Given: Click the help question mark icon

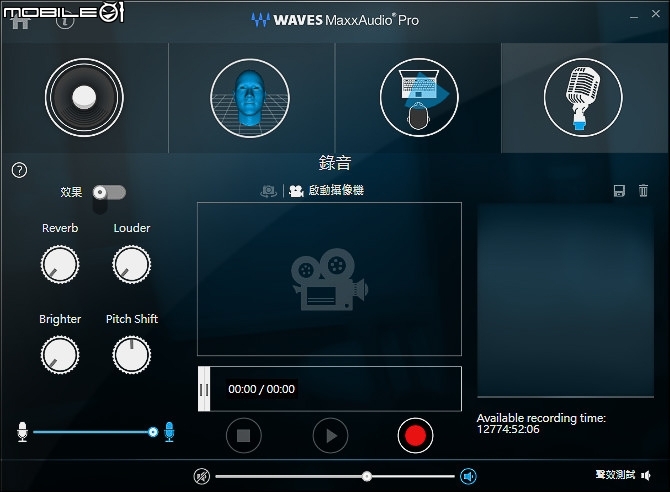Looking at the screenshot, I should coord(19,170).
